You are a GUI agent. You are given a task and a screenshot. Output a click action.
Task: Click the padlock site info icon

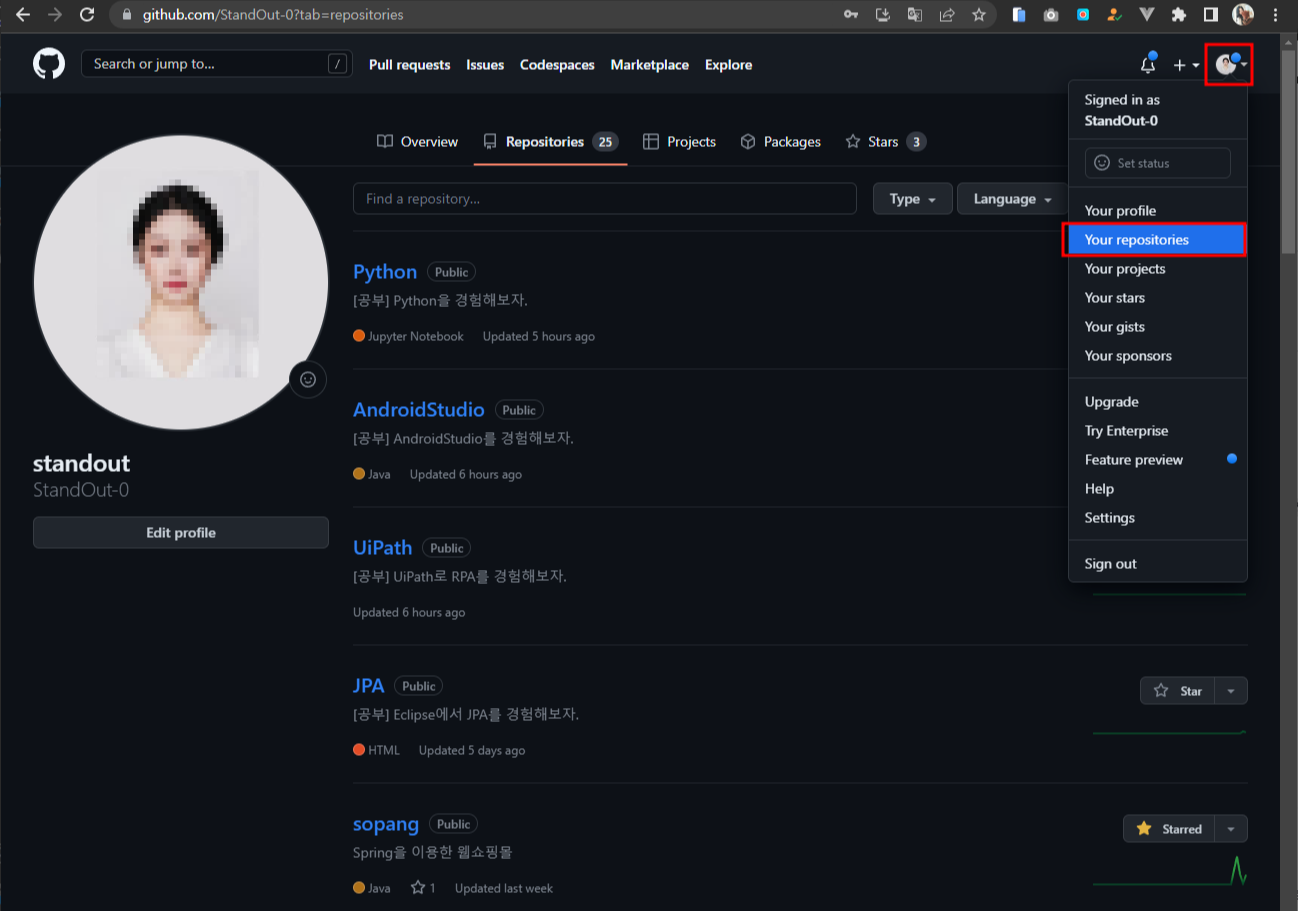[x=126, y=15]
